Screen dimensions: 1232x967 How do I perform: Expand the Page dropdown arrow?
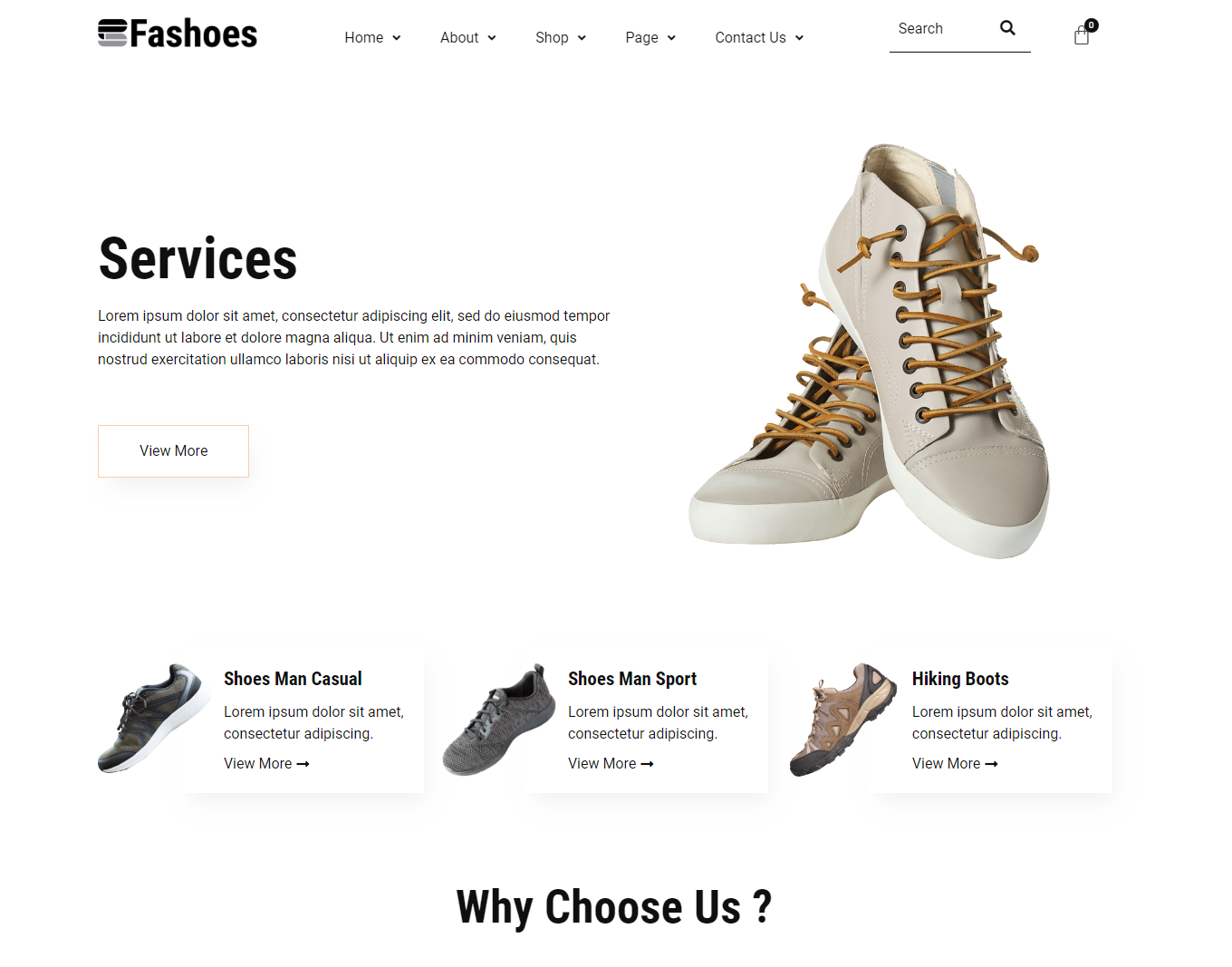(671, 38)
